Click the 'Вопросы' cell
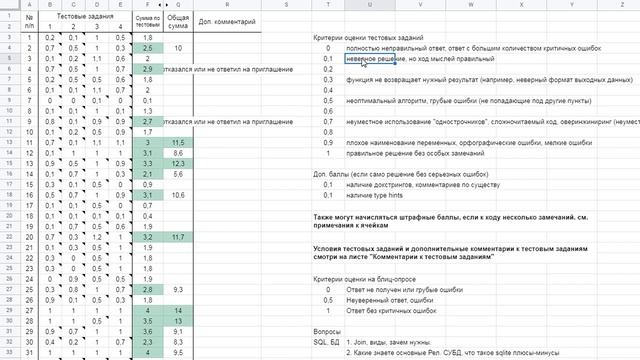Screen dimensions: 640x360 point(327,332)
